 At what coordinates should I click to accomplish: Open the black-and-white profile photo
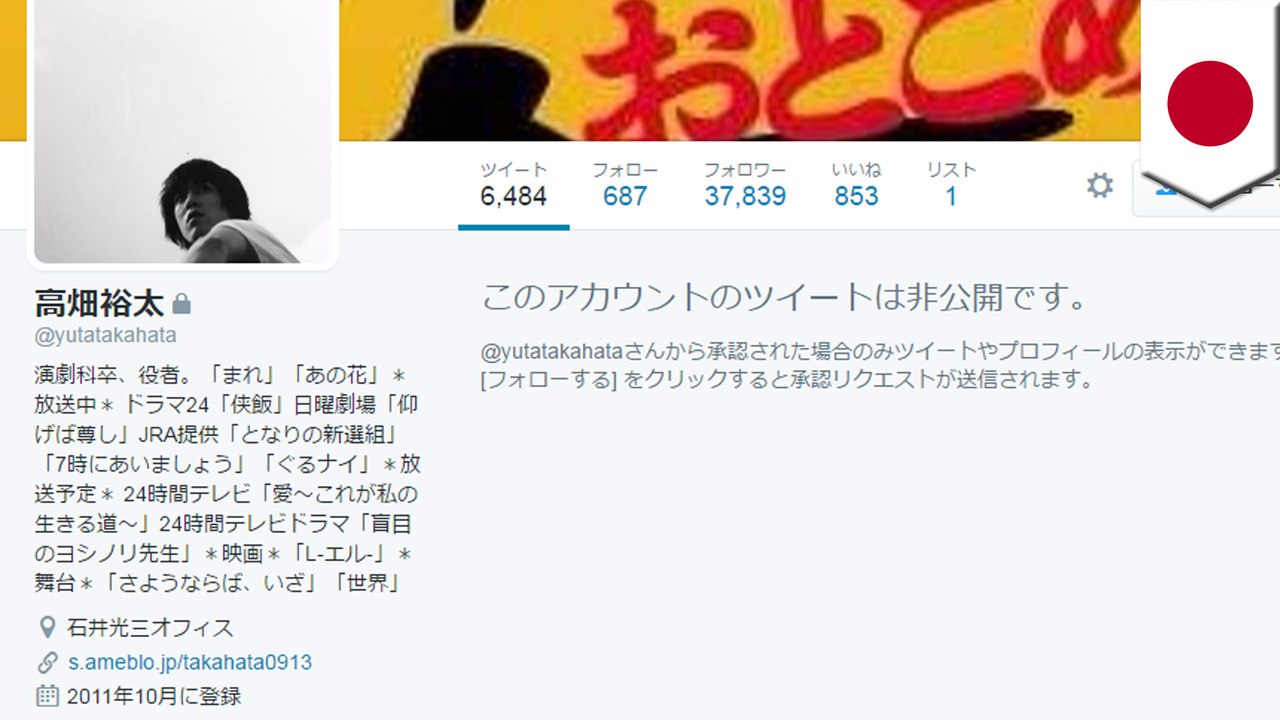182,131
